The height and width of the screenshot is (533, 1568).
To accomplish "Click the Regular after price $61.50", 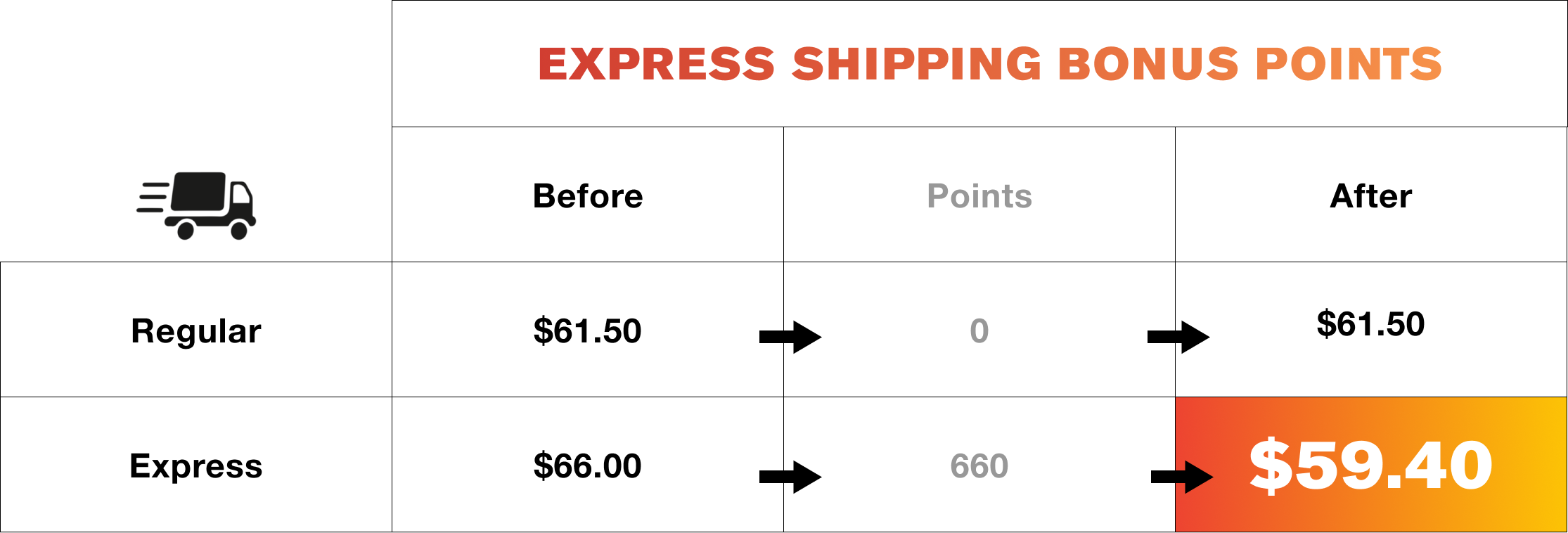I will click(x=1371, y=324).
